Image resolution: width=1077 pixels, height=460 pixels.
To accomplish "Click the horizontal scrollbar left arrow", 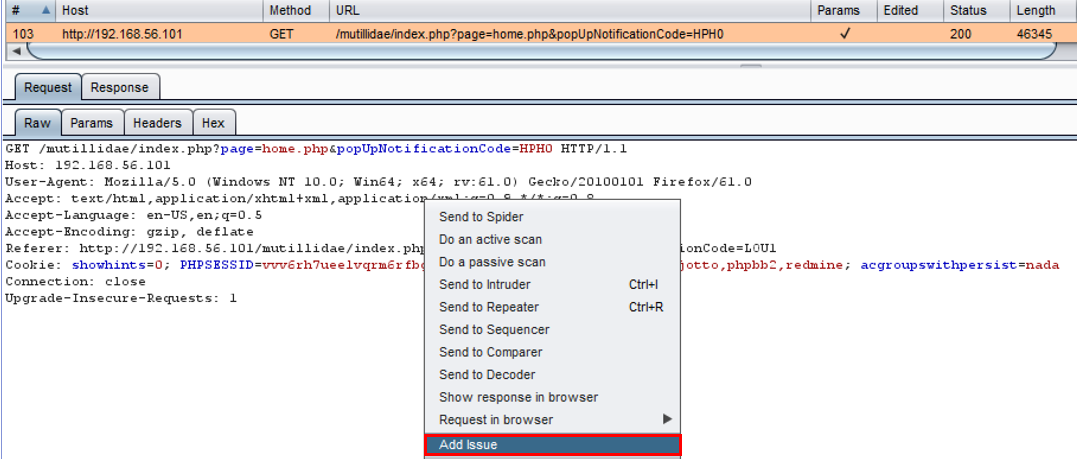I will coord(16,51).
